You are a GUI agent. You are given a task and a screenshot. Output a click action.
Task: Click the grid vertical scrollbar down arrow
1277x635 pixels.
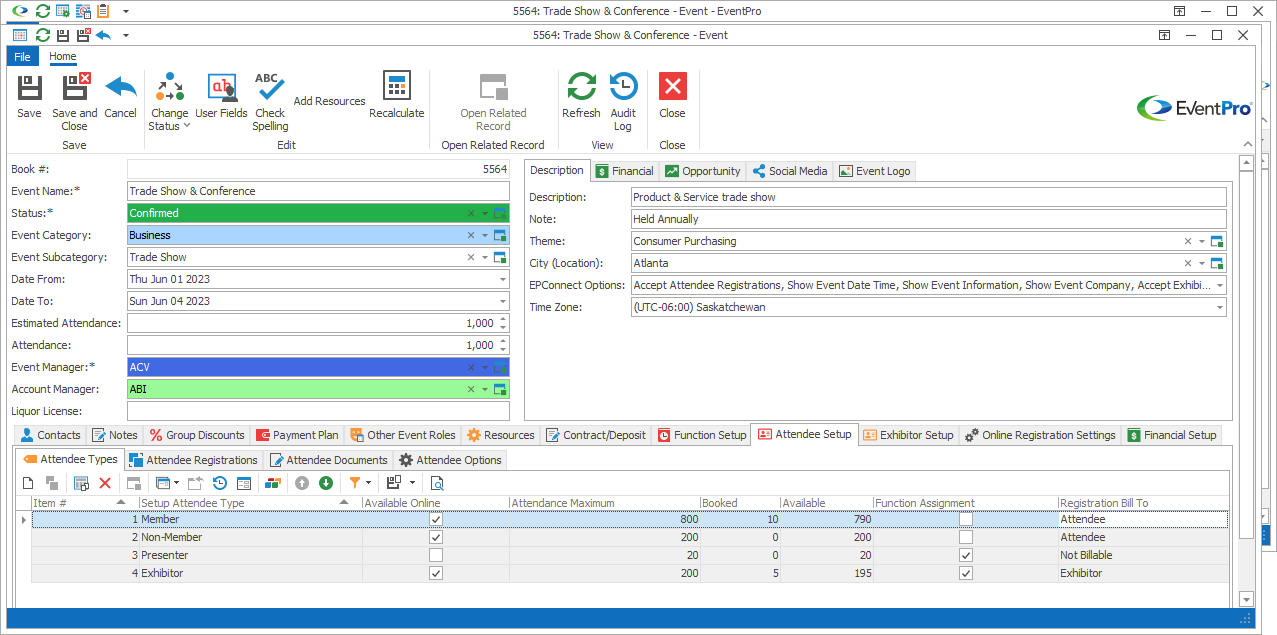tap(1246, 599)
